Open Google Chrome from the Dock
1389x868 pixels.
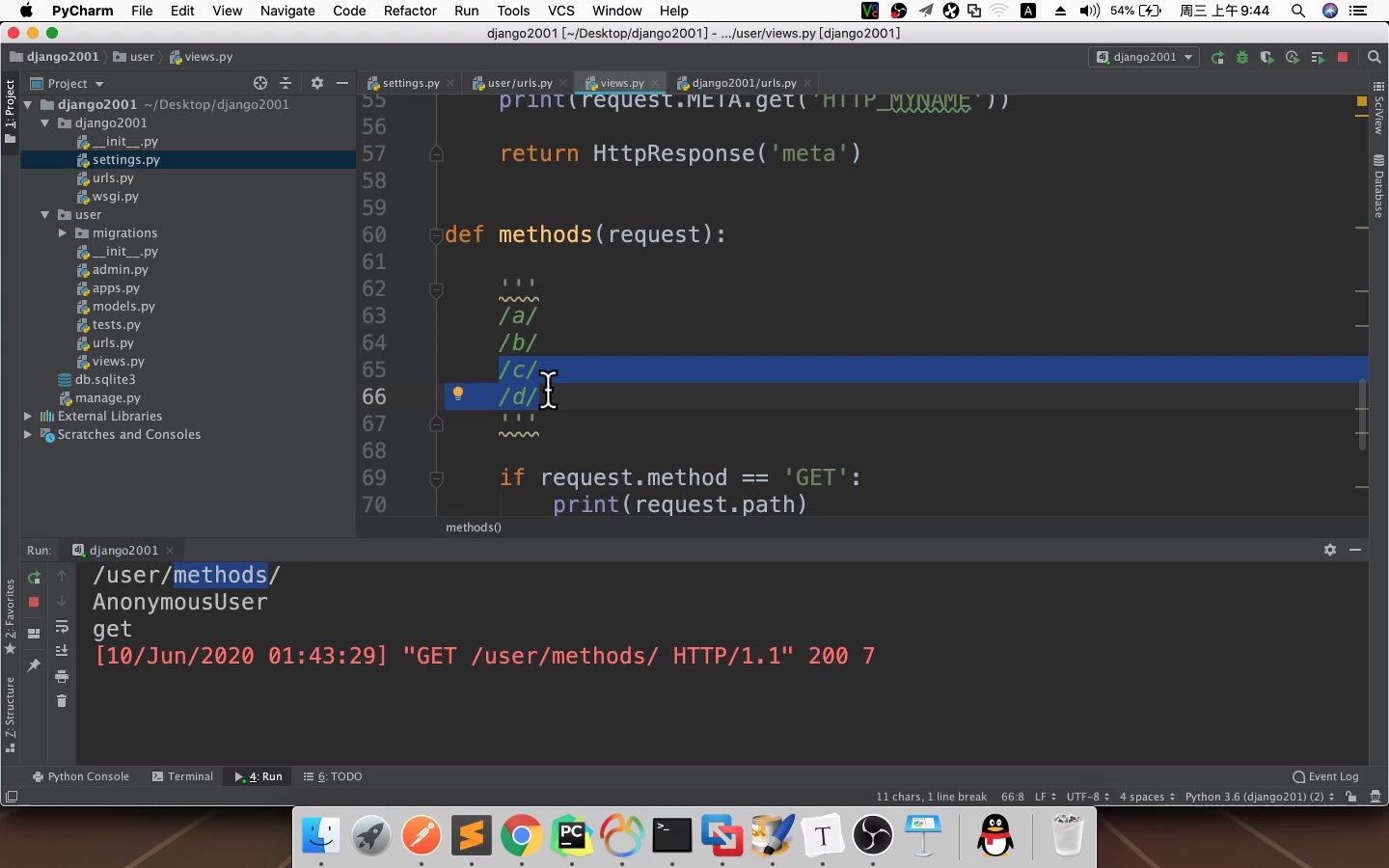521,835
